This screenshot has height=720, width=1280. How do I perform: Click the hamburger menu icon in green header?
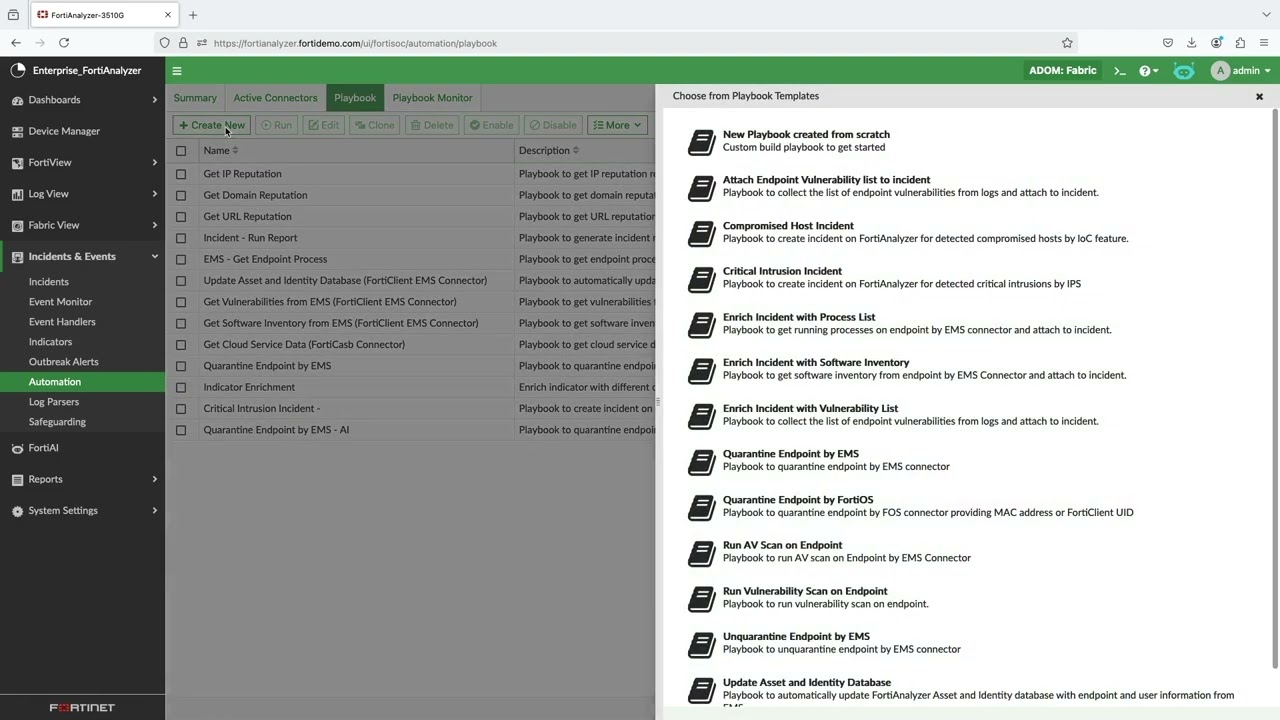coord(177,71)
